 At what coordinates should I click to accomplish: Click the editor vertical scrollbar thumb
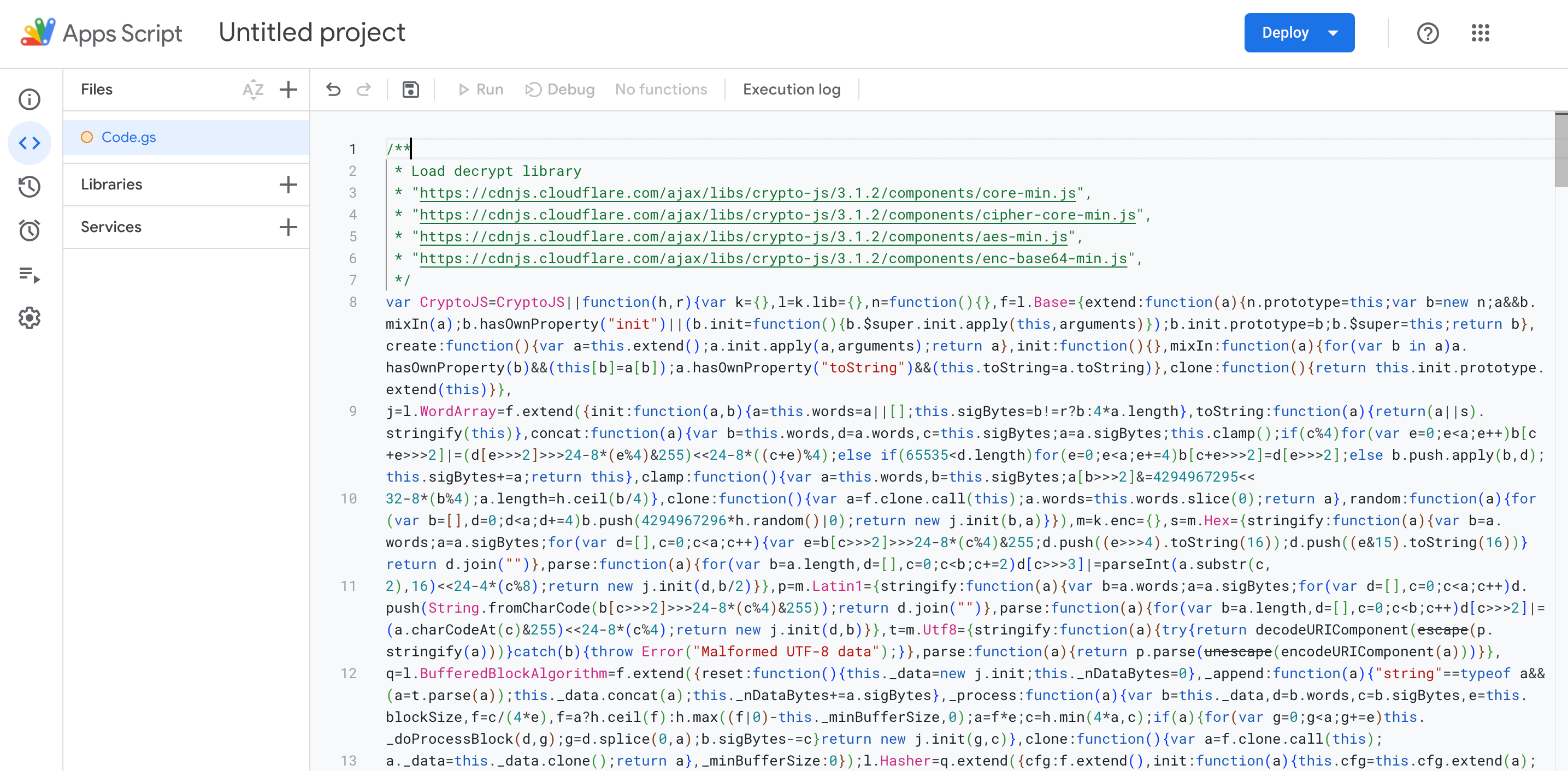point(1561,149)
